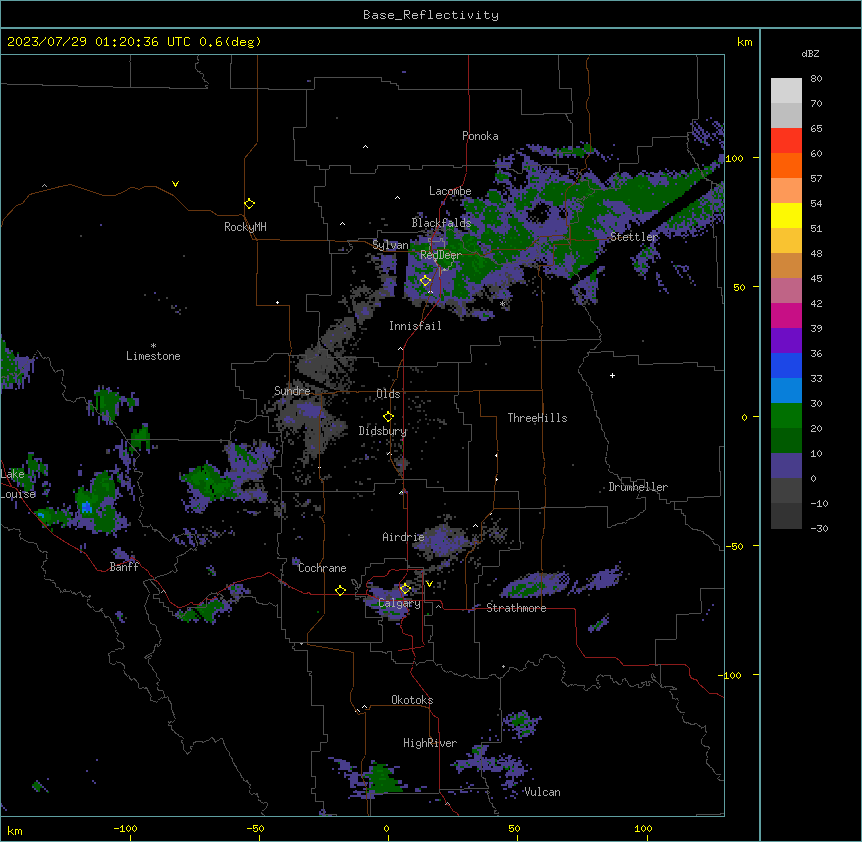Select the Olds label
The width and height of the screenshot is (862, 842).
click(388, 394)
